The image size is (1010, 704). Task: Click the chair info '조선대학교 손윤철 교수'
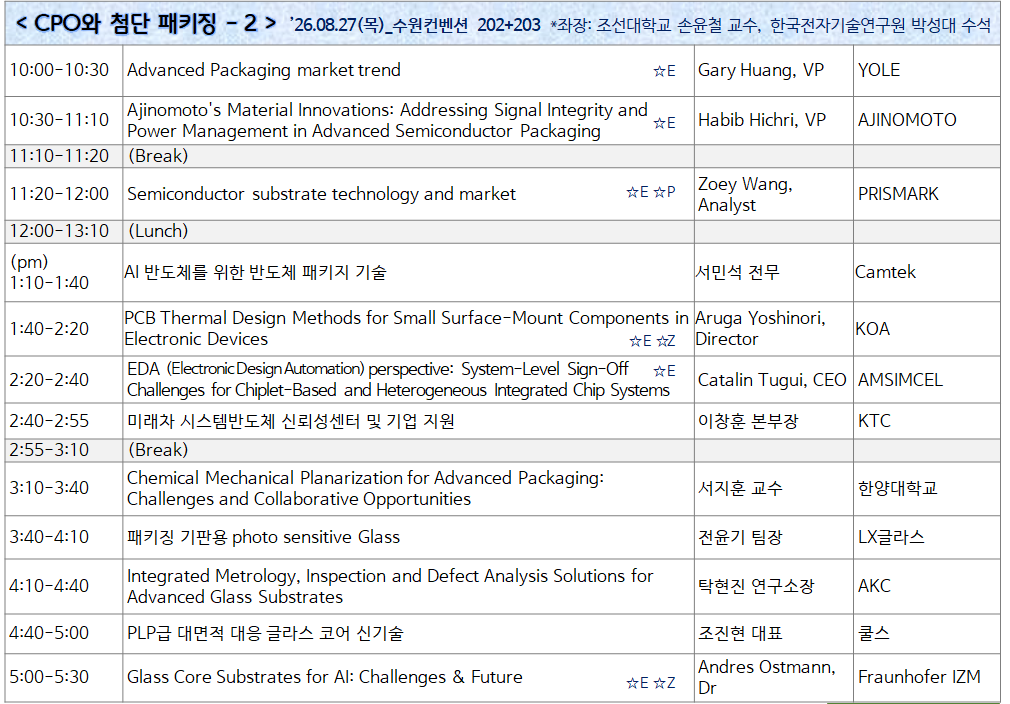click(678, 25)
